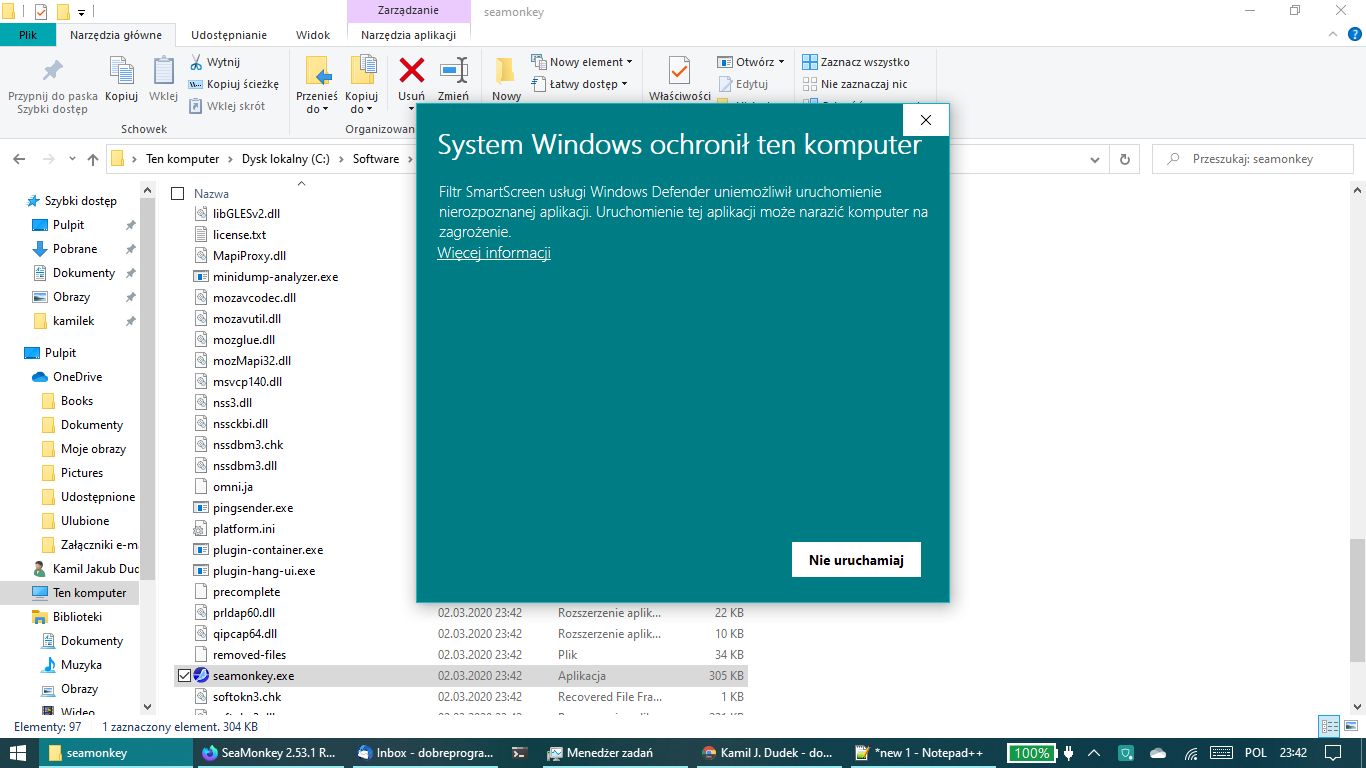Screen dimensions: 1366x768
Task: Click Nie uruchamiaj button
Action: pos(856,560)
